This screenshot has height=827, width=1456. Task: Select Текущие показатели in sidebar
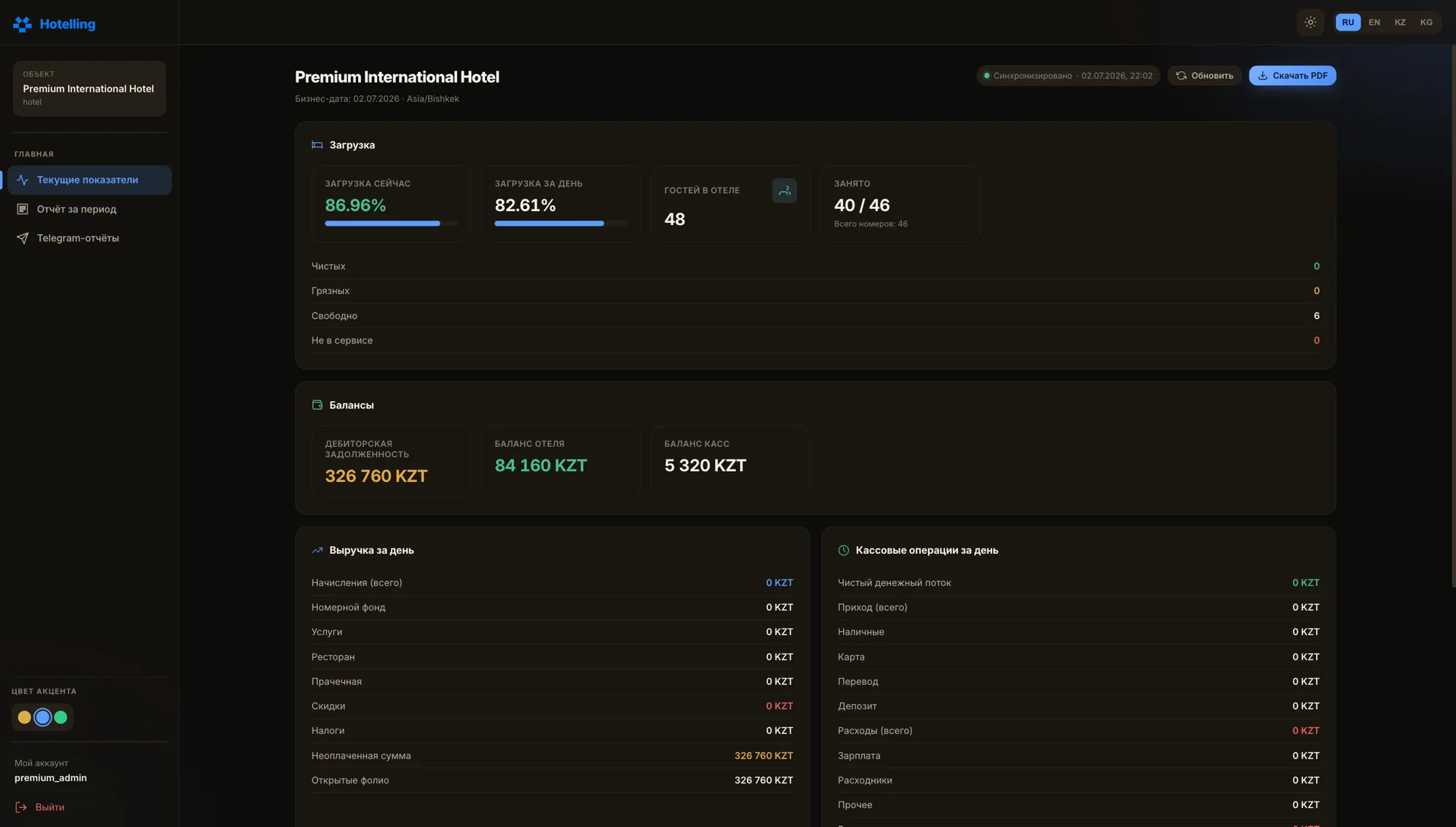click(90, 180)
